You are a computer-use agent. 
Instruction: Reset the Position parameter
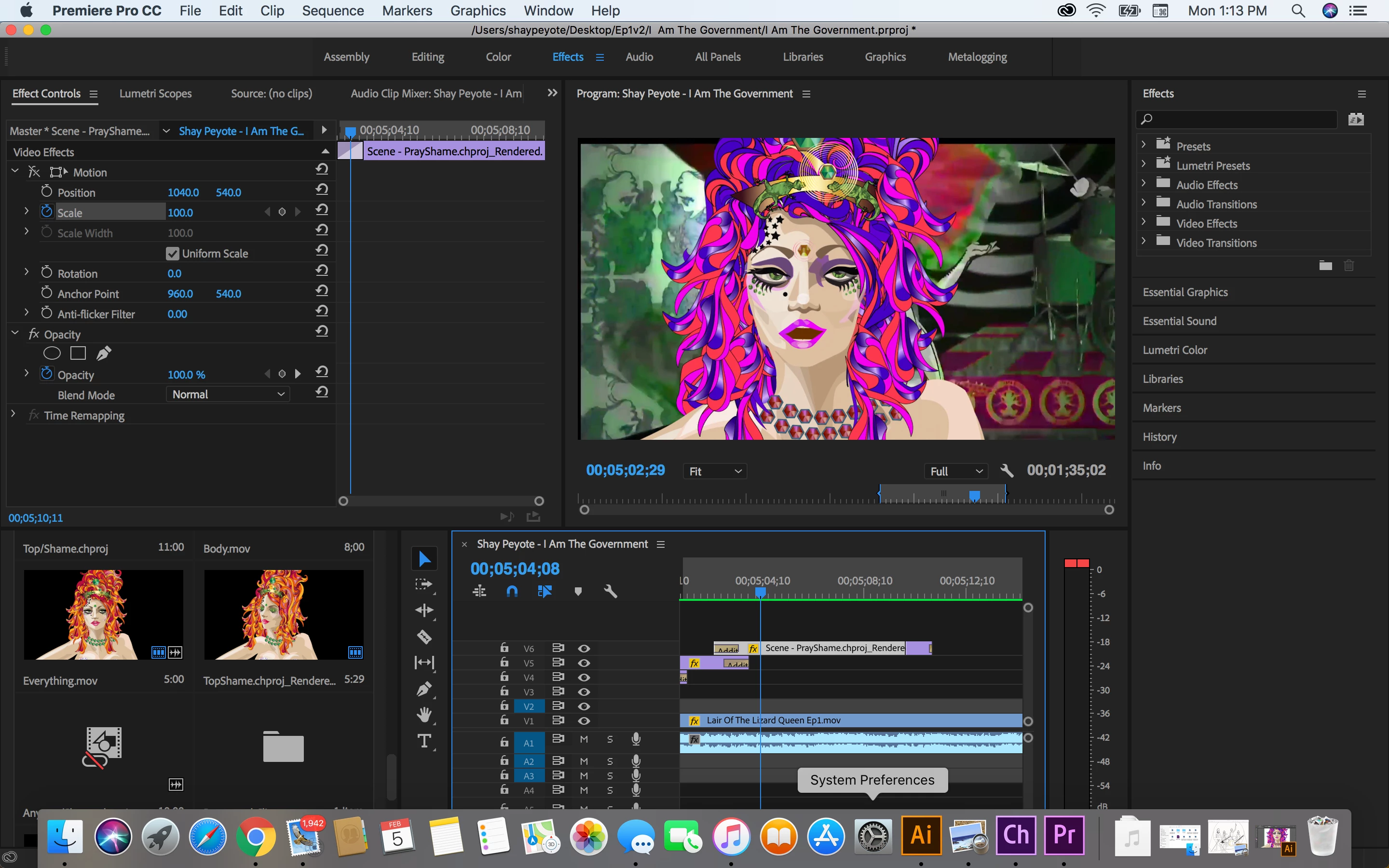(x=322, y=190)
